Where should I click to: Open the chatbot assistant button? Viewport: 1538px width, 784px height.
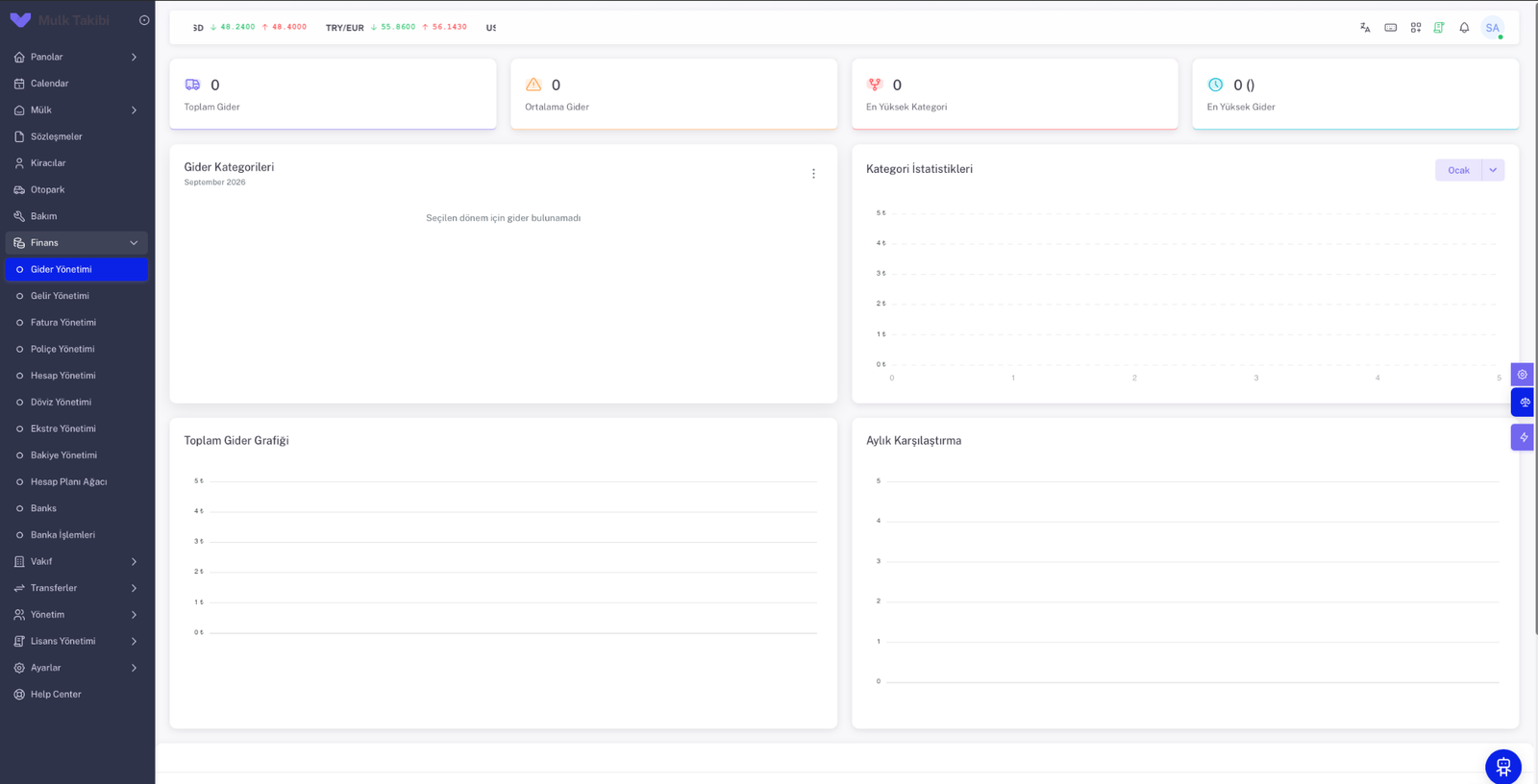tap(1503, 767)
